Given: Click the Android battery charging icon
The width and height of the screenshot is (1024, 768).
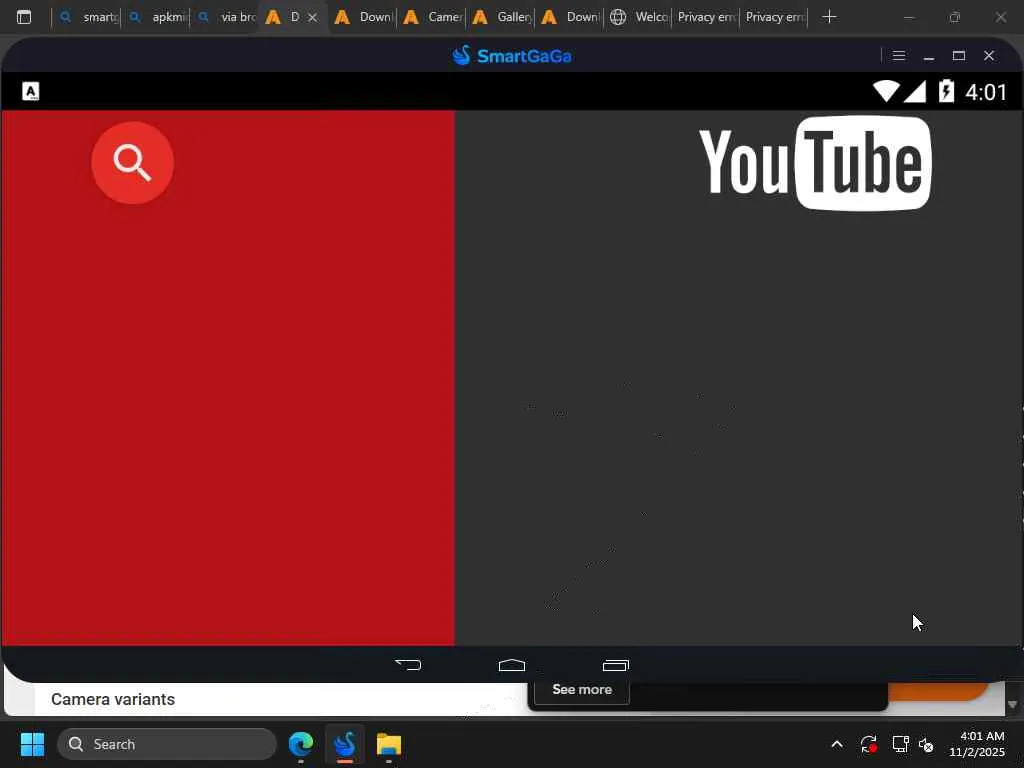Looking at the screenshot, I should tap(946, 91).
